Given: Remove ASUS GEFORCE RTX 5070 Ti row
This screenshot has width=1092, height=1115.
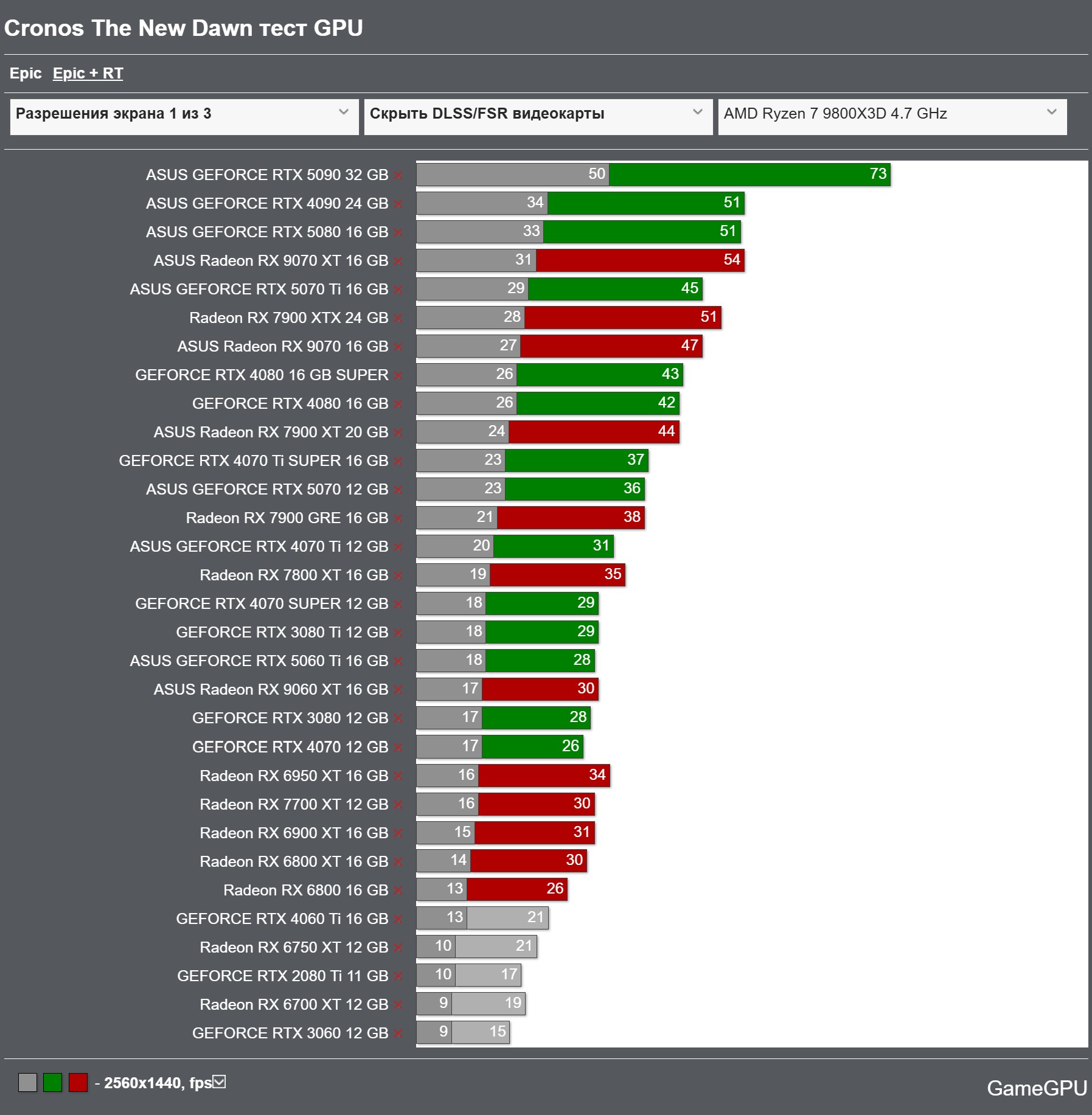Looking at the screenshot, I should 398,290.
